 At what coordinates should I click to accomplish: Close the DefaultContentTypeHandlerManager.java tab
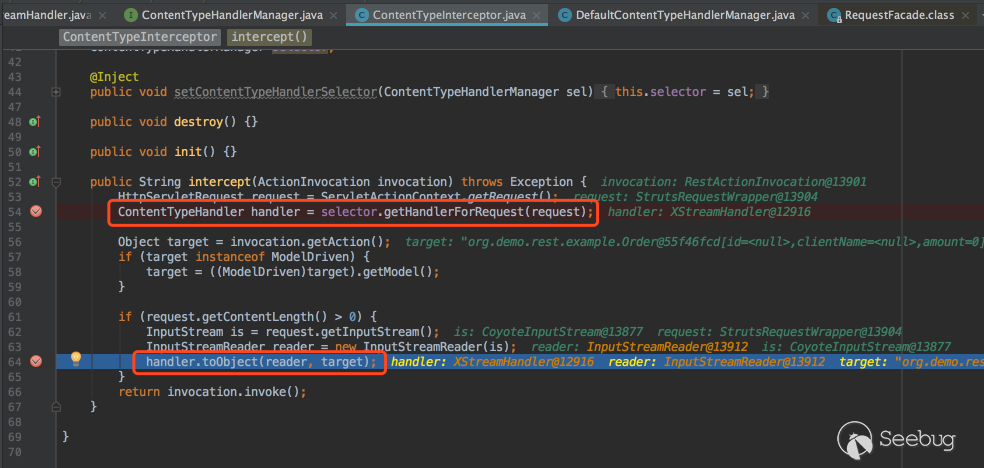pyautogui.click(x=806, y=15)
